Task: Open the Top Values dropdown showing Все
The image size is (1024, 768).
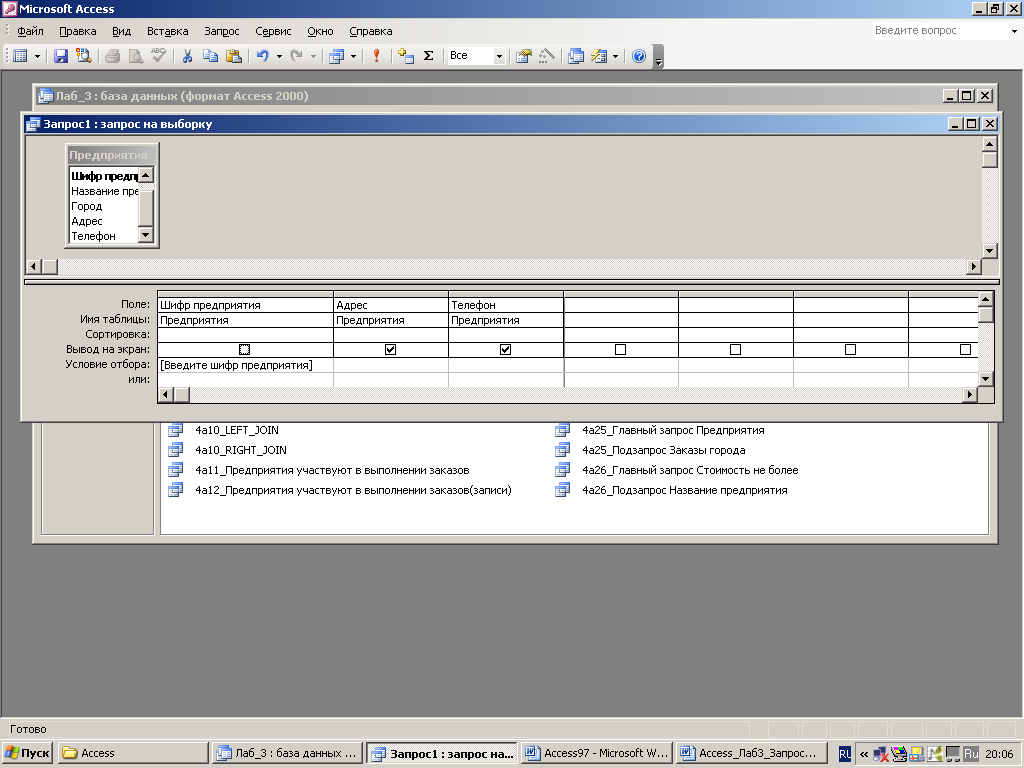Action: pos(499,56)
